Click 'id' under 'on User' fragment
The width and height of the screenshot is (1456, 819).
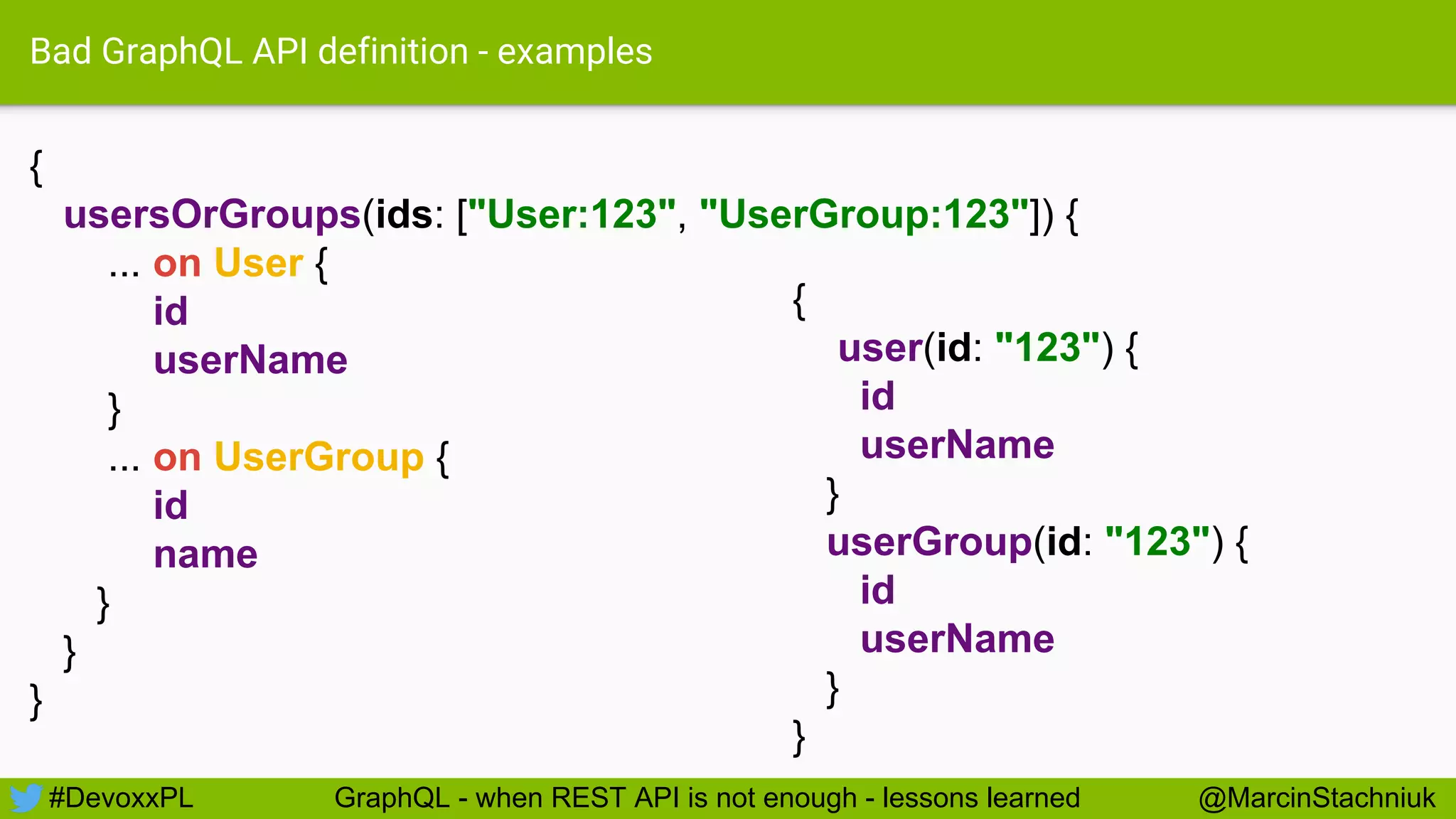171,311
